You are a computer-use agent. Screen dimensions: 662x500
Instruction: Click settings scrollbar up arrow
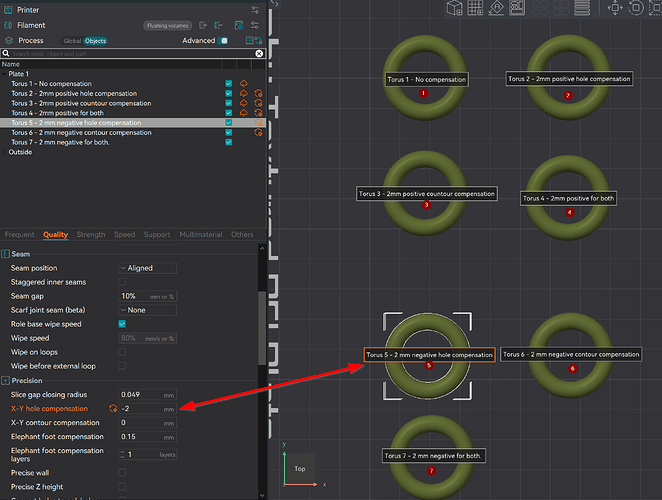coord(262,248)
